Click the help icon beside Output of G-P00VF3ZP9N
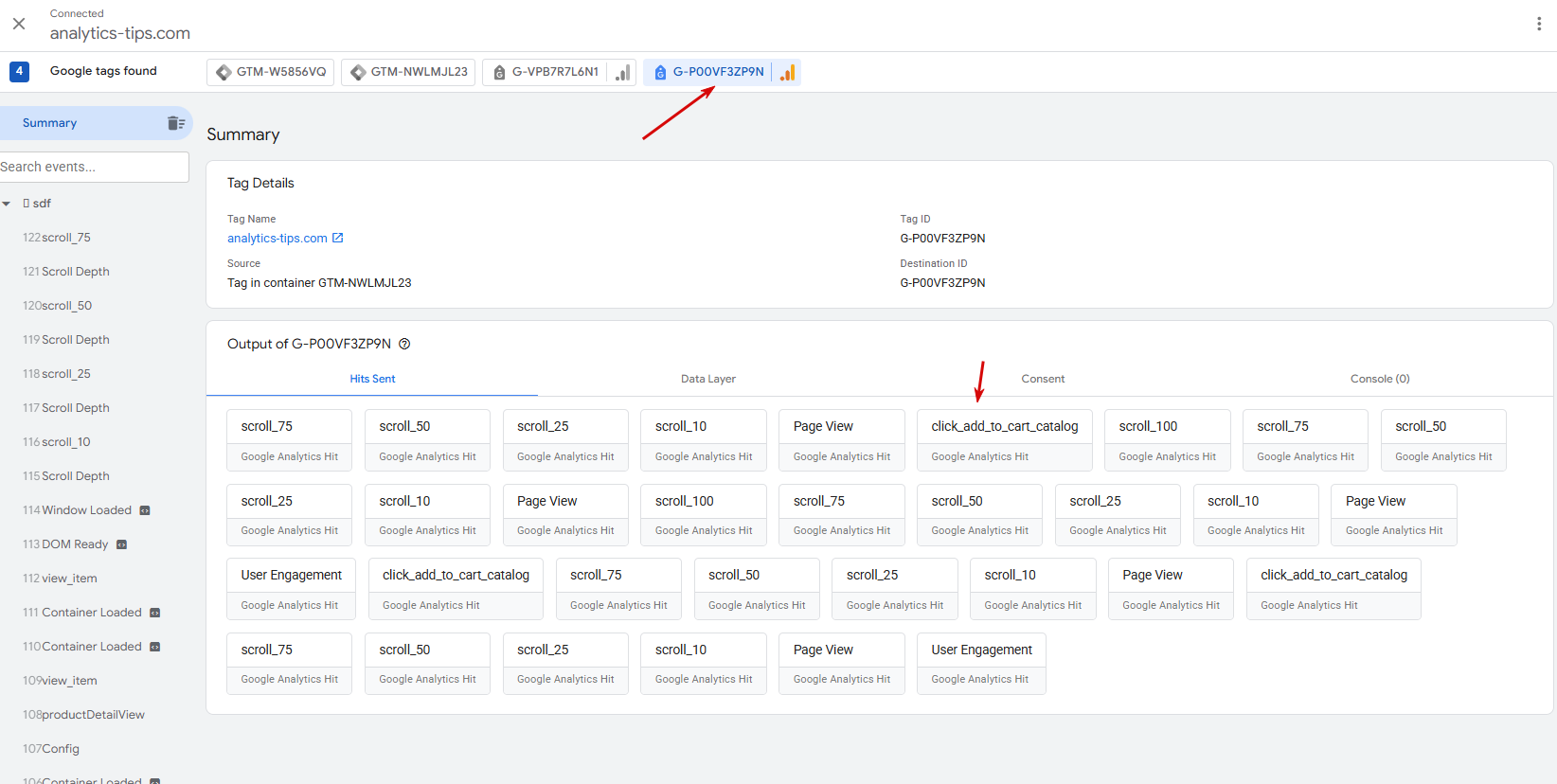The width and height of the screenshot is (1557, 784). click(x=404, y=344)
